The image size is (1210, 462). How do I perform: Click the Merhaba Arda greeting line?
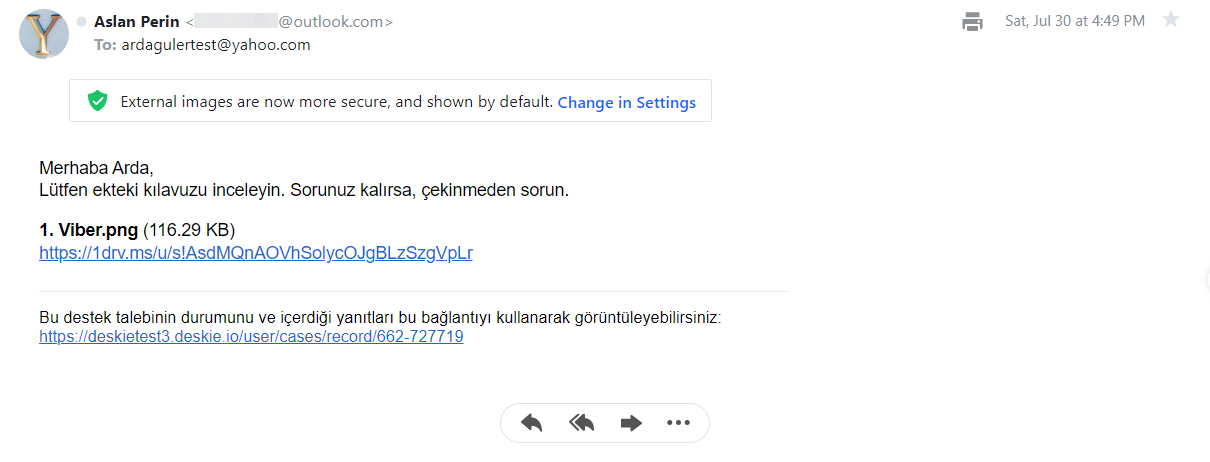coord(97,168)
